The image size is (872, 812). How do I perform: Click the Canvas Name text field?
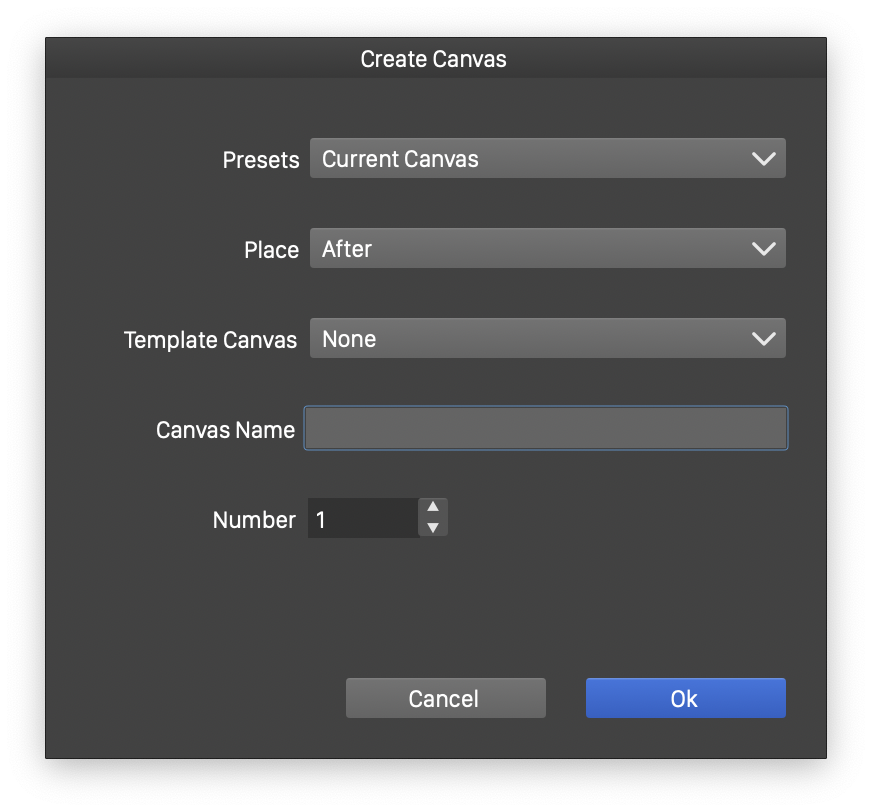(545, 429)
